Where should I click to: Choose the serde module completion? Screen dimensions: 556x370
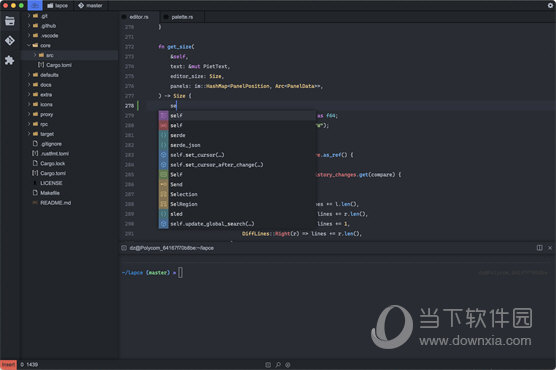(x=237, y=136)
